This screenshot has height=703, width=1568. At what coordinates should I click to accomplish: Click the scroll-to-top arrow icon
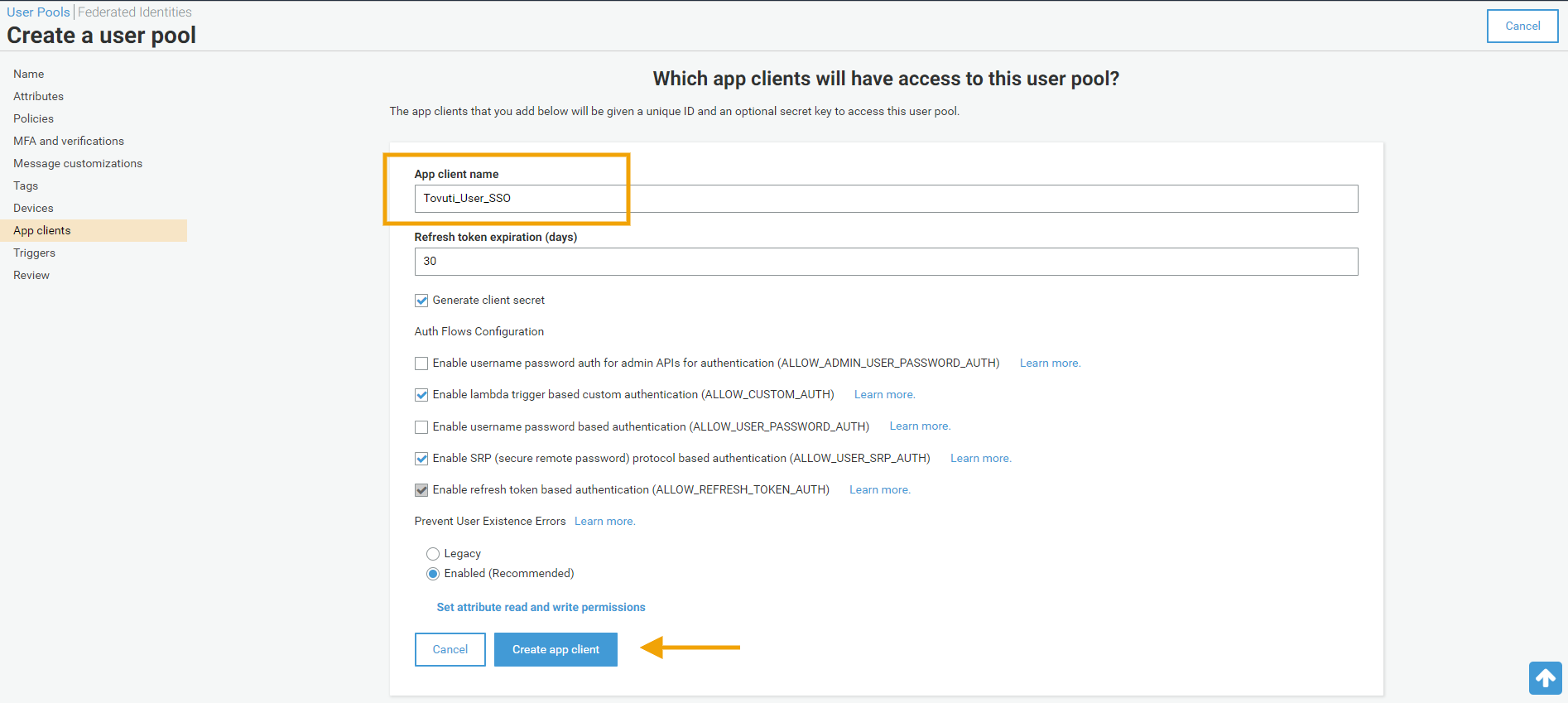(1545, 678)
